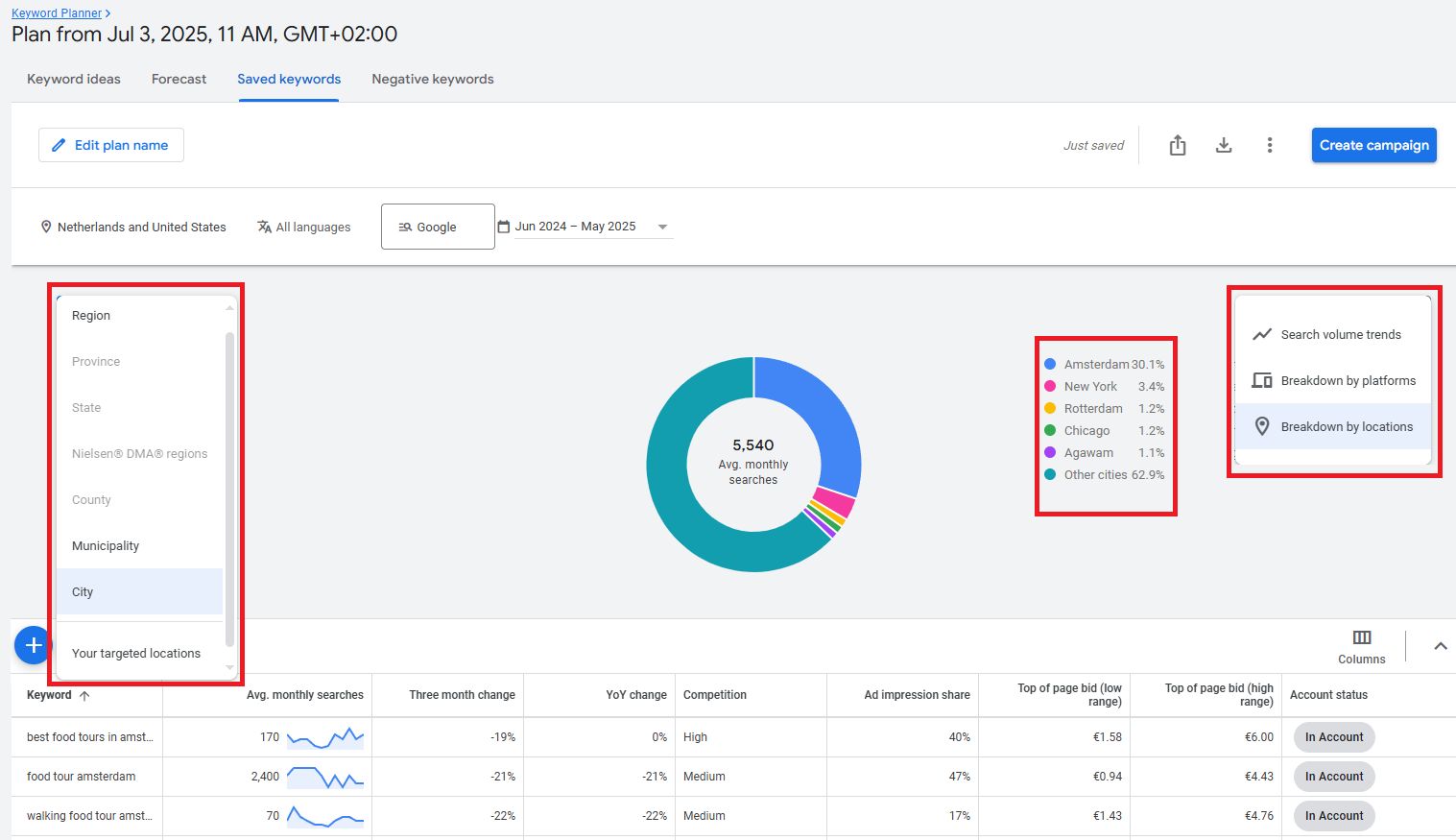Collapse the keywords table with the chevron

pyautogui.click(x=1440, y=645)
